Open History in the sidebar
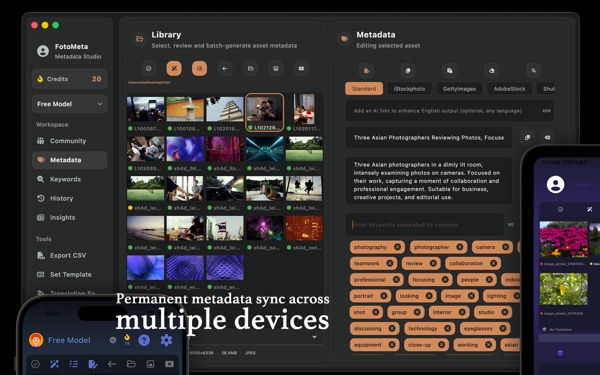600x375 pixels. click(69, 198)
